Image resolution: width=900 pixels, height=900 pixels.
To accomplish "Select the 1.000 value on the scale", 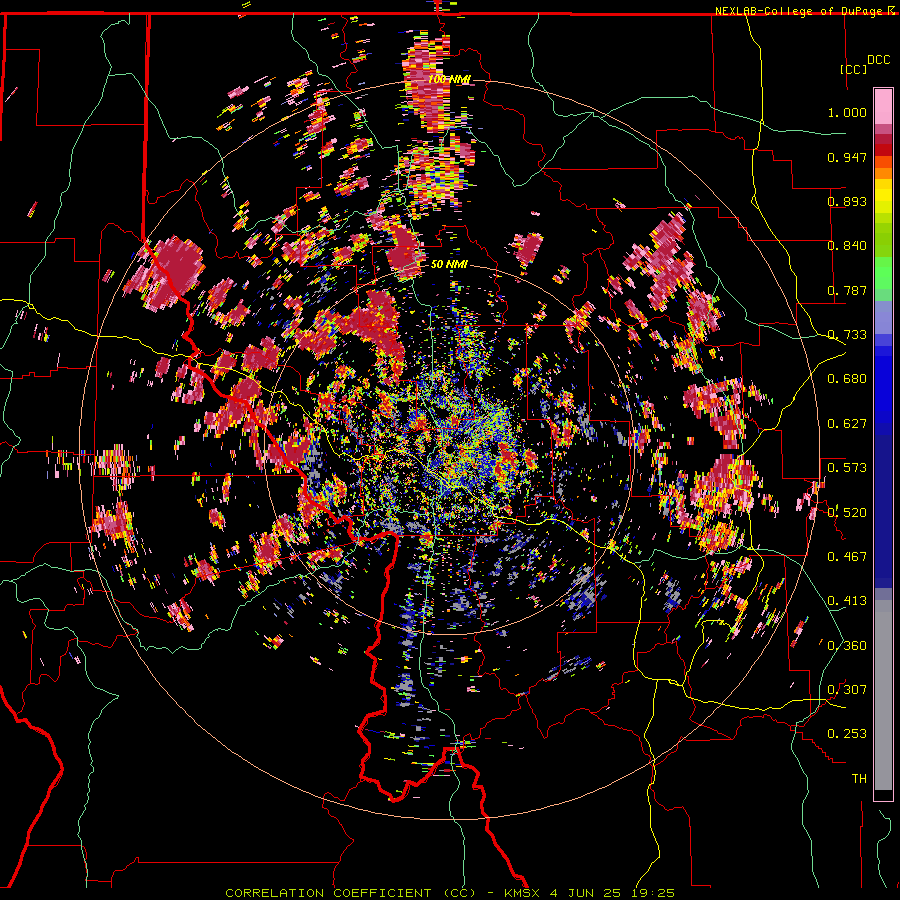I will pyautogui.click(x=847, y=112).
